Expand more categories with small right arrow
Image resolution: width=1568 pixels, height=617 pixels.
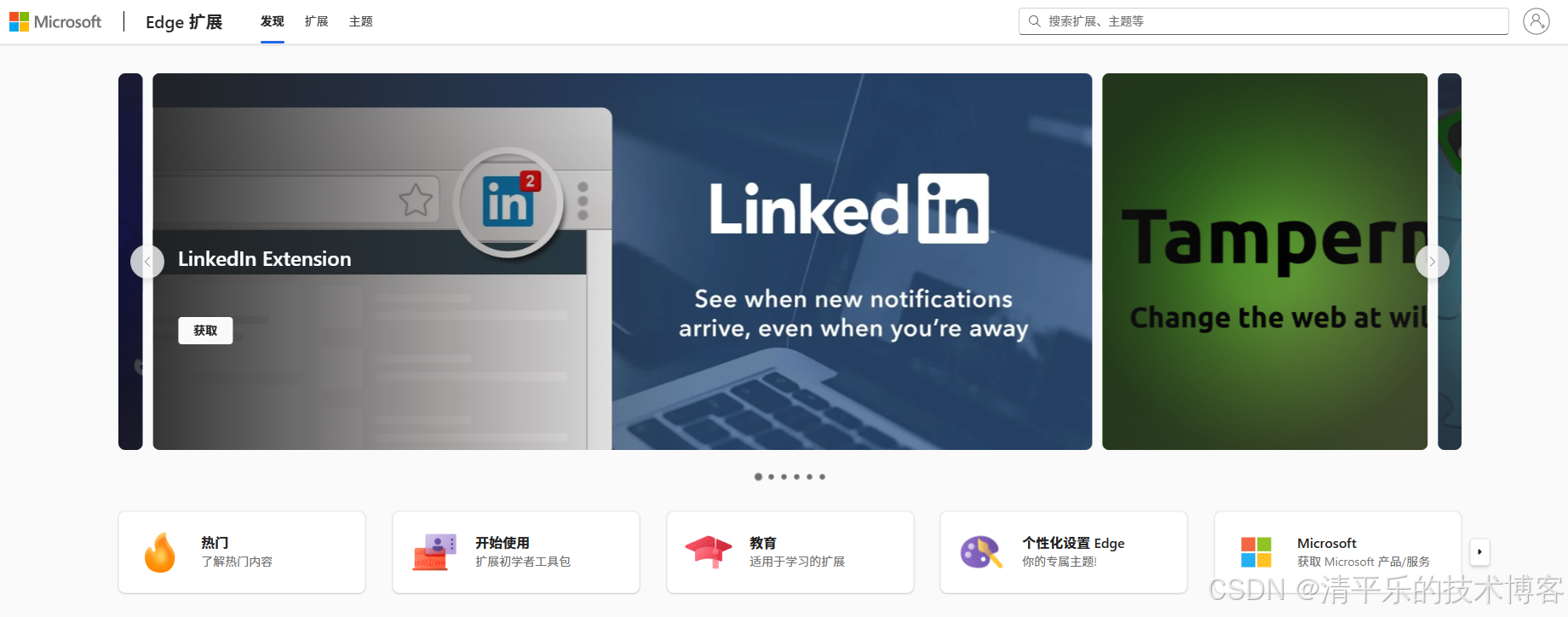point(1479,551)
